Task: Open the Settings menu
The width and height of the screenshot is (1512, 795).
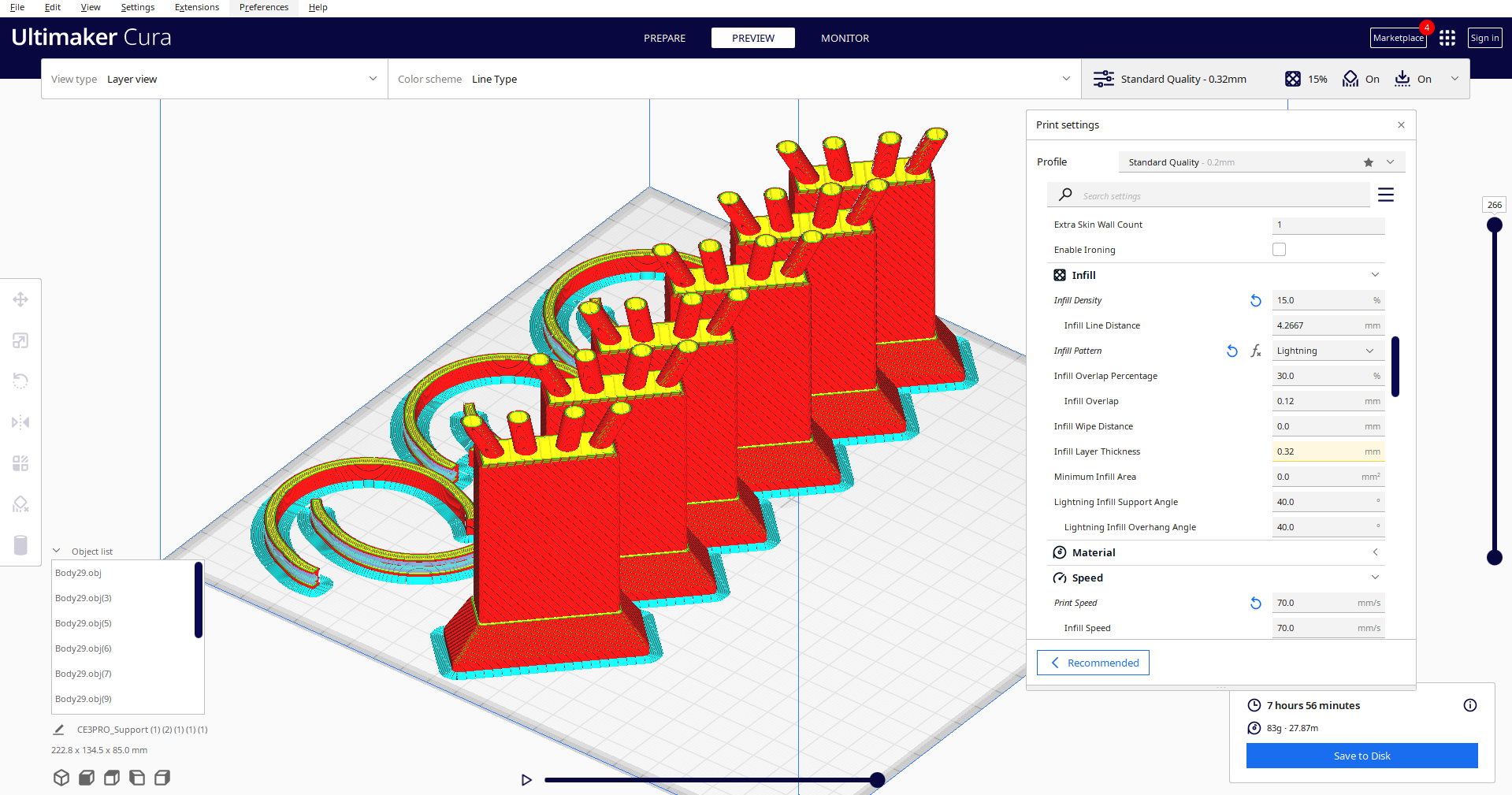Action: click(x=138, y=7)
